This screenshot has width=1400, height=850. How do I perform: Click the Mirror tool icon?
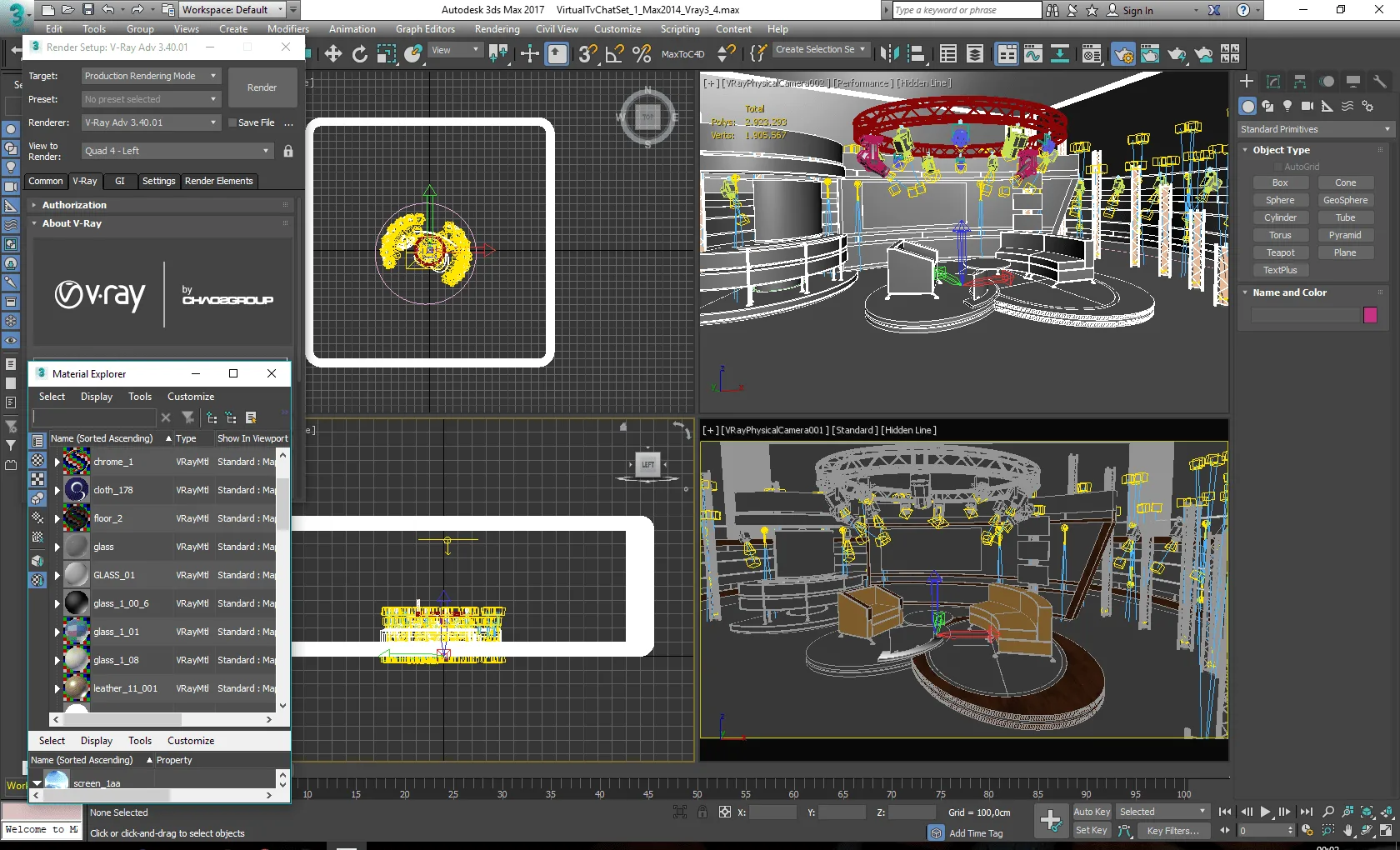(x=889, y=54)
